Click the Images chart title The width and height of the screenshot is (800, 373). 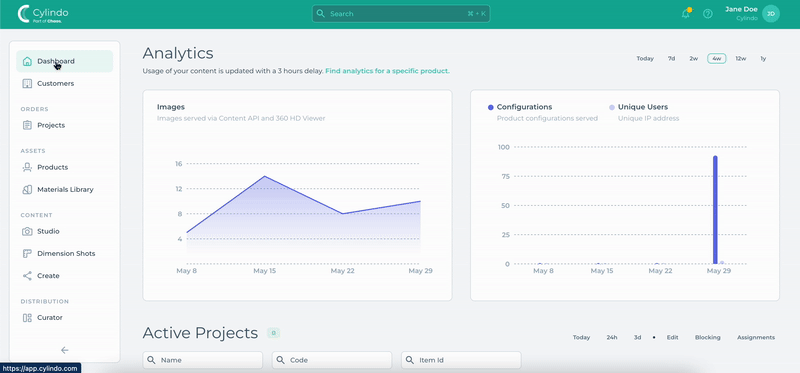click(171, 107)
